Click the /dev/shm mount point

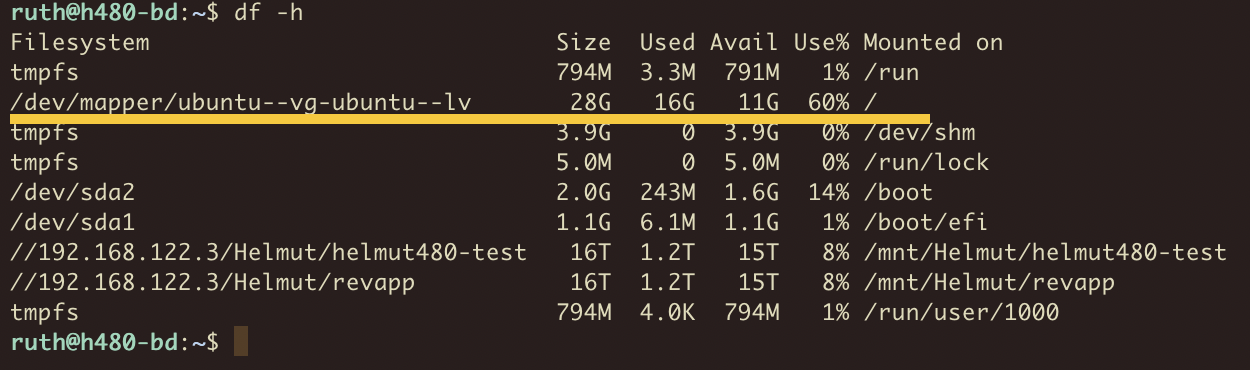919,132
